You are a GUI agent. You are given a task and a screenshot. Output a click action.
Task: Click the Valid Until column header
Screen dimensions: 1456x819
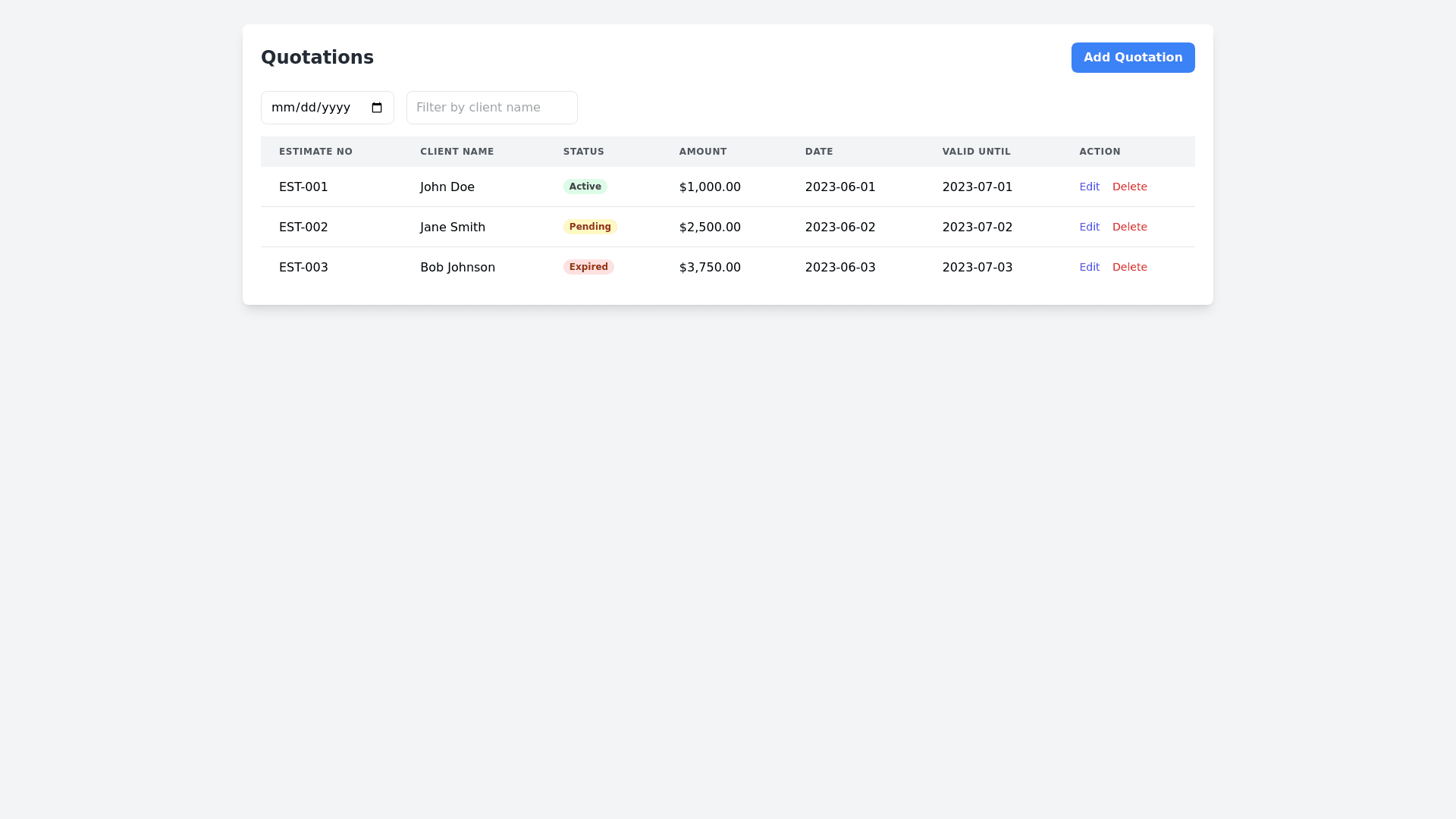coord(976,152)
